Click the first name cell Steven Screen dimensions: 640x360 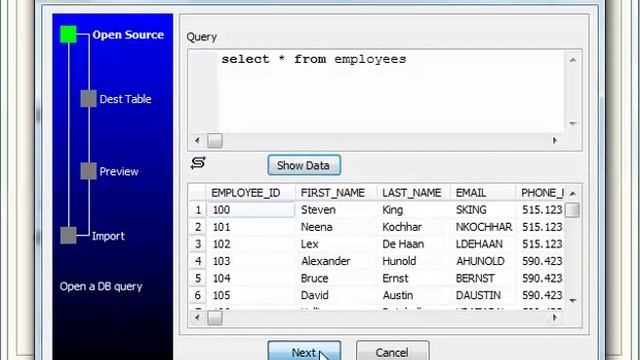coord(336,210)
